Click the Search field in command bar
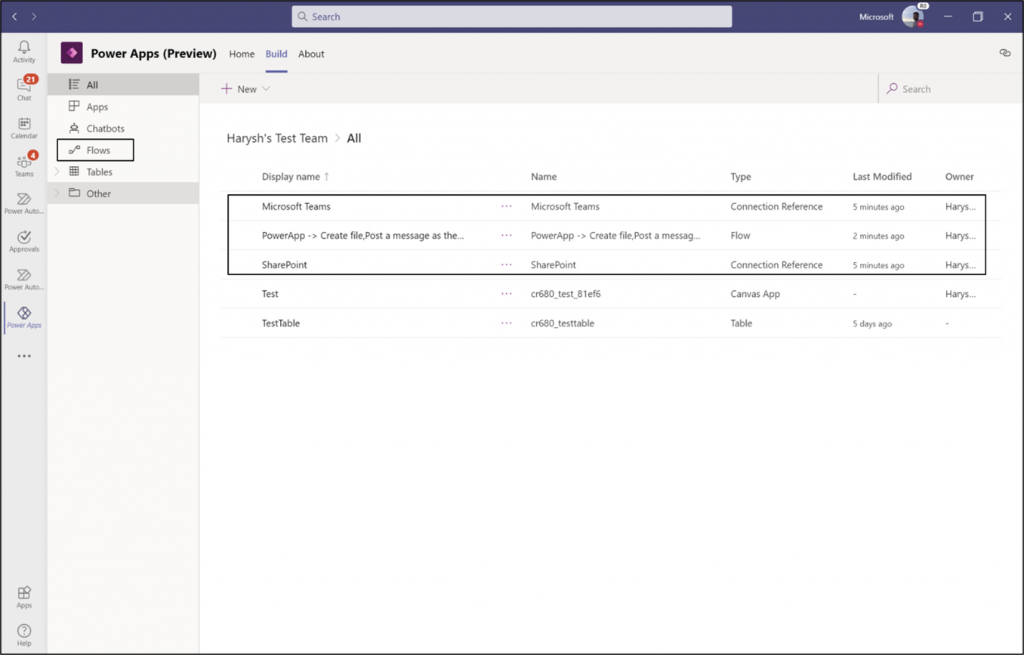 pyautogui.click(x=950, y=89)
